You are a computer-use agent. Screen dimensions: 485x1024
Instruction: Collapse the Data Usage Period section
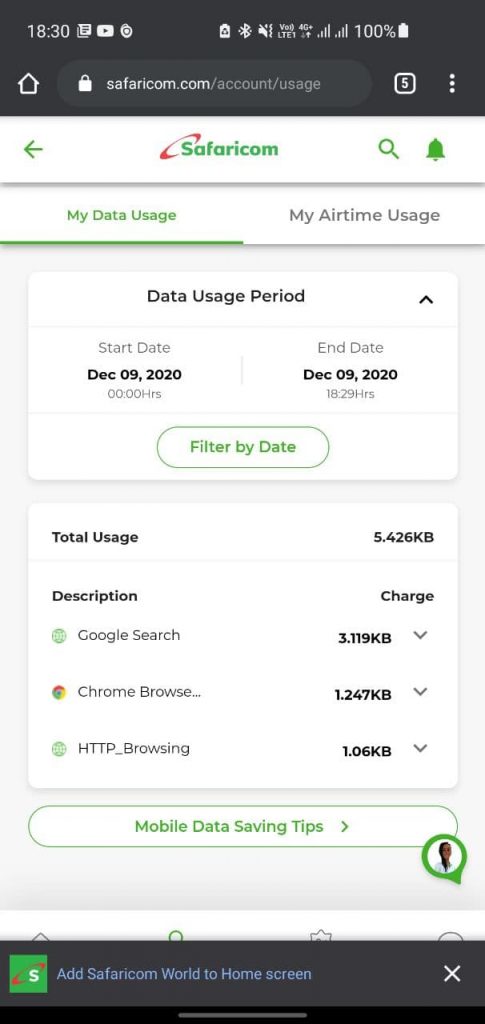(426, 299)
